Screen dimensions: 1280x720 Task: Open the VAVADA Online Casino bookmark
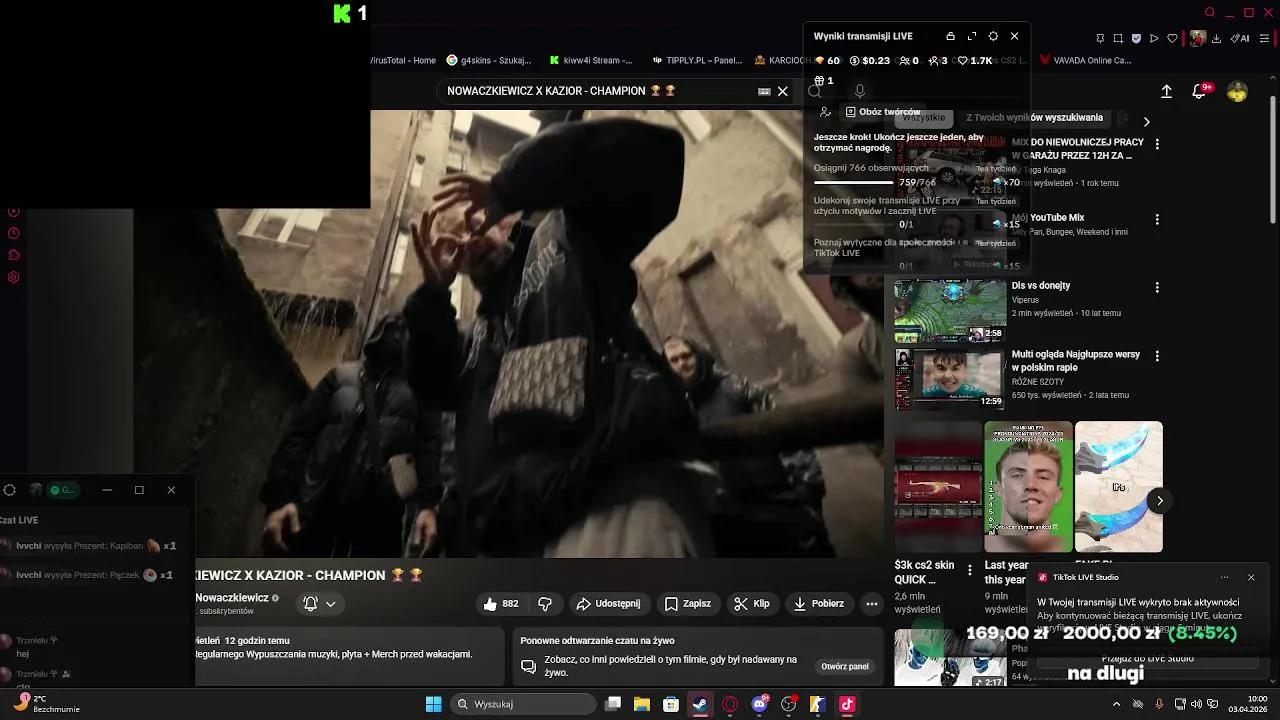1086,60
